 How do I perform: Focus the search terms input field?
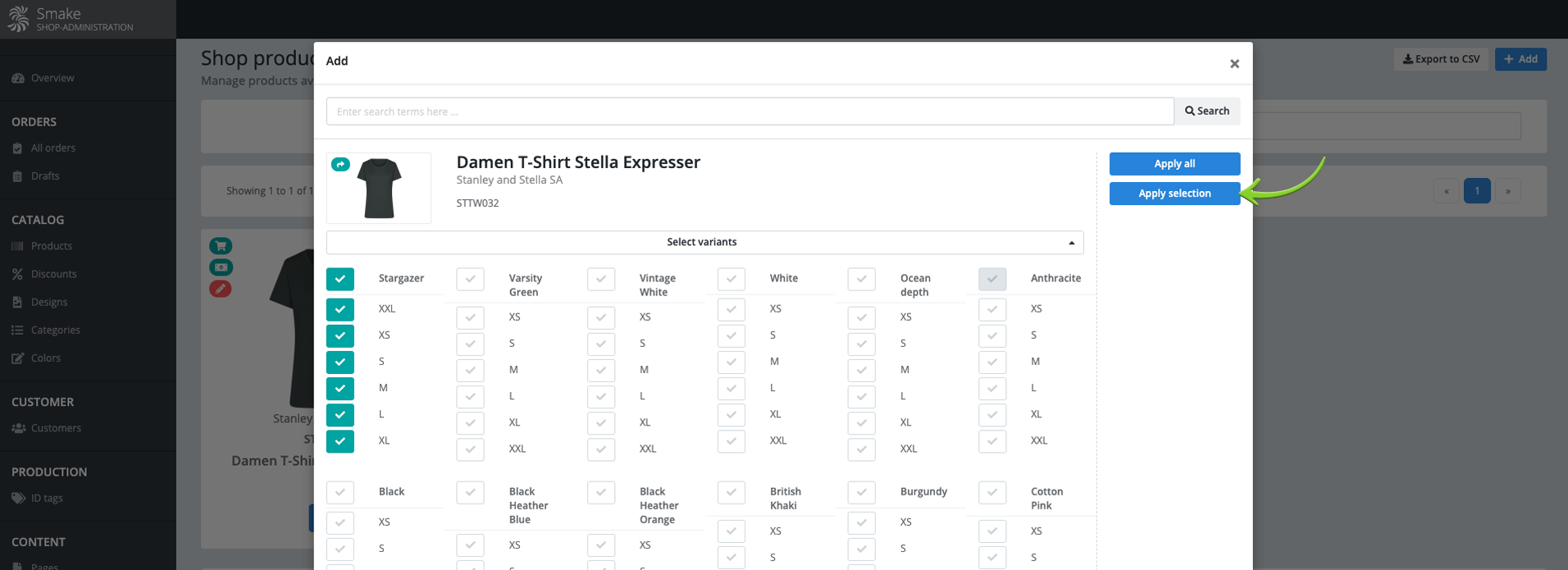point(750,112)
